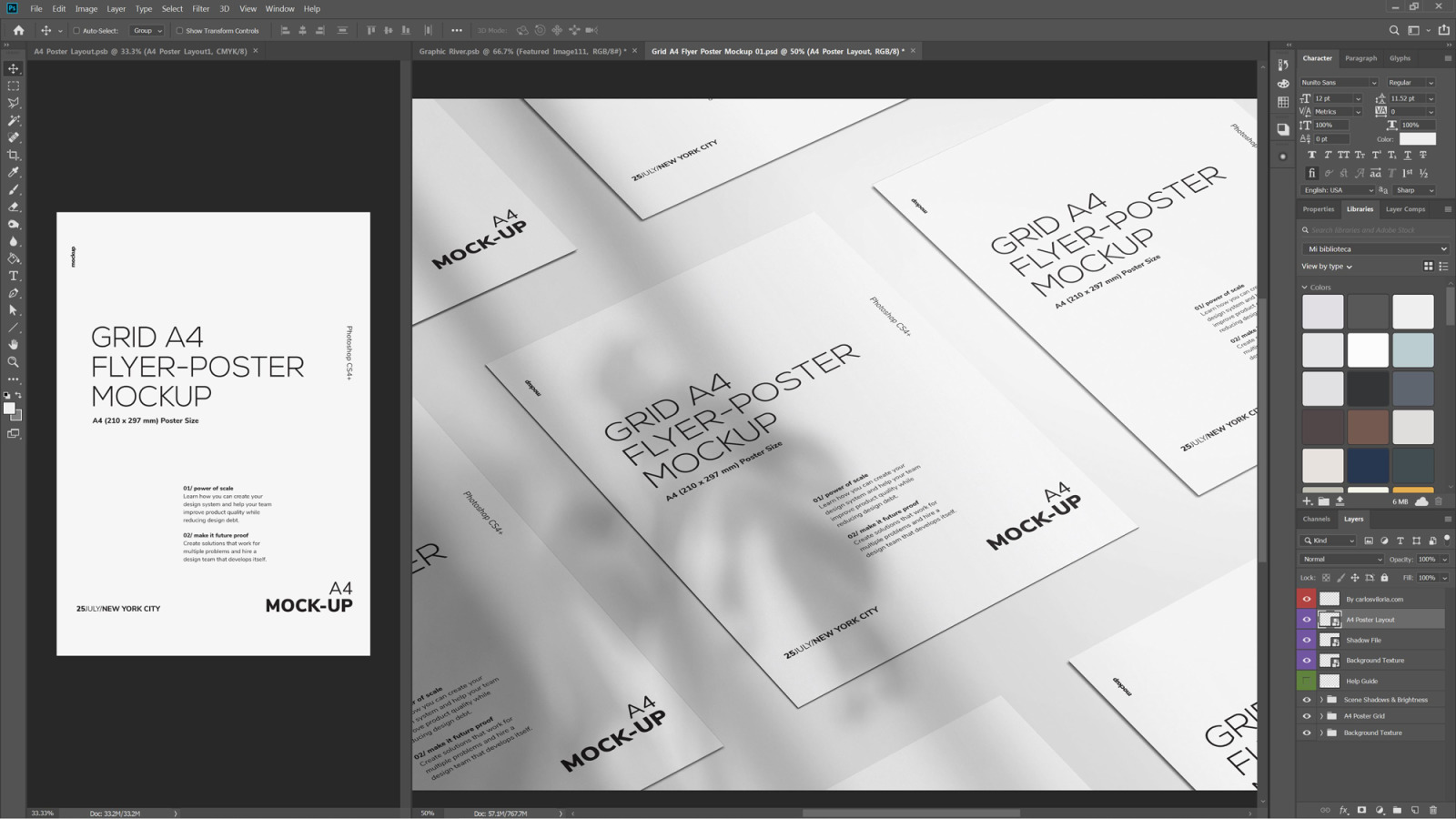Hide the Scene Shadows & Brightness group
This screenshot has height=819, width=1456.
(1307, 700)
